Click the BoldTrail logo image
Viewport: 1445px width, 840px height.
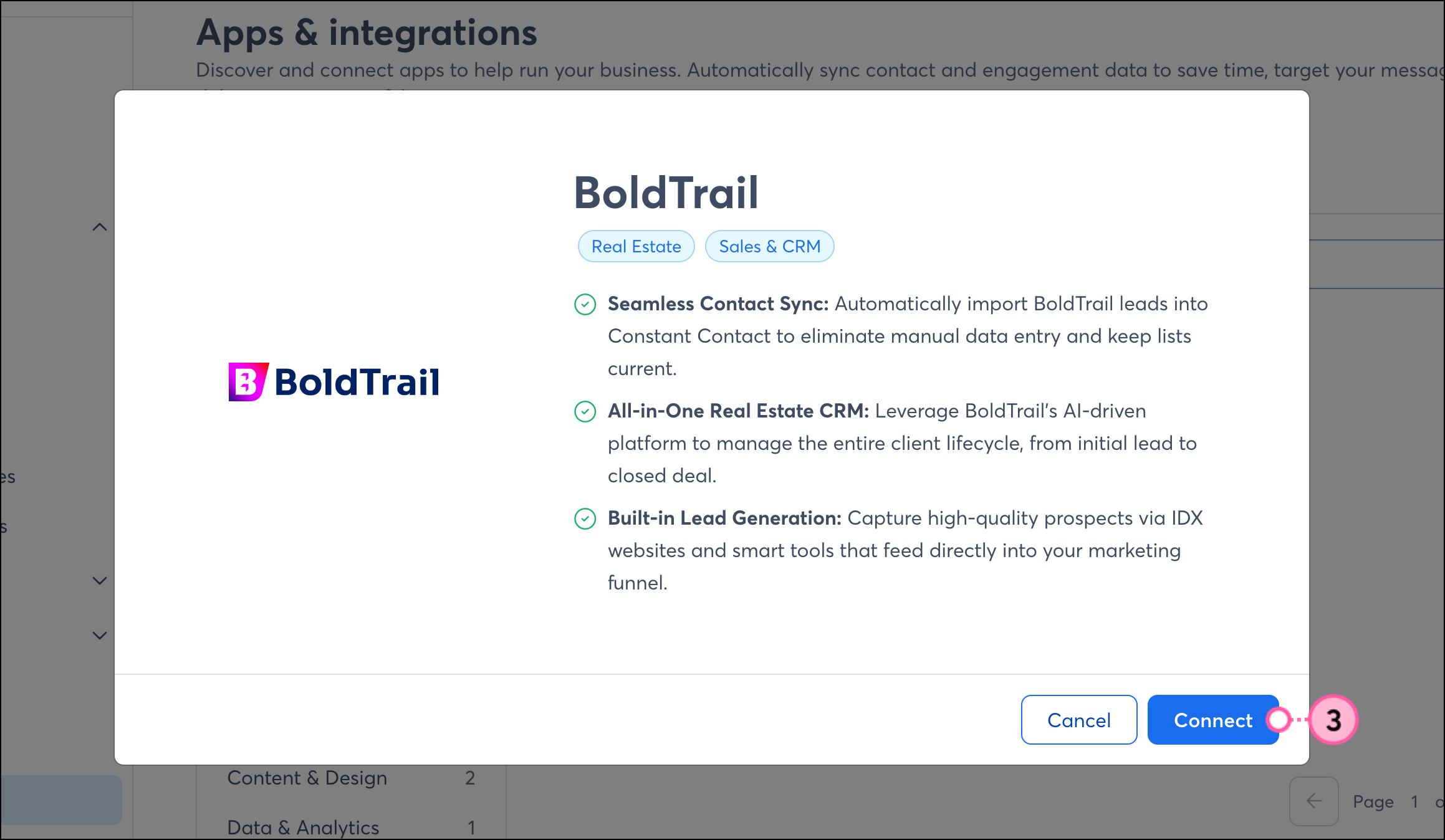[x=334, y=381]
